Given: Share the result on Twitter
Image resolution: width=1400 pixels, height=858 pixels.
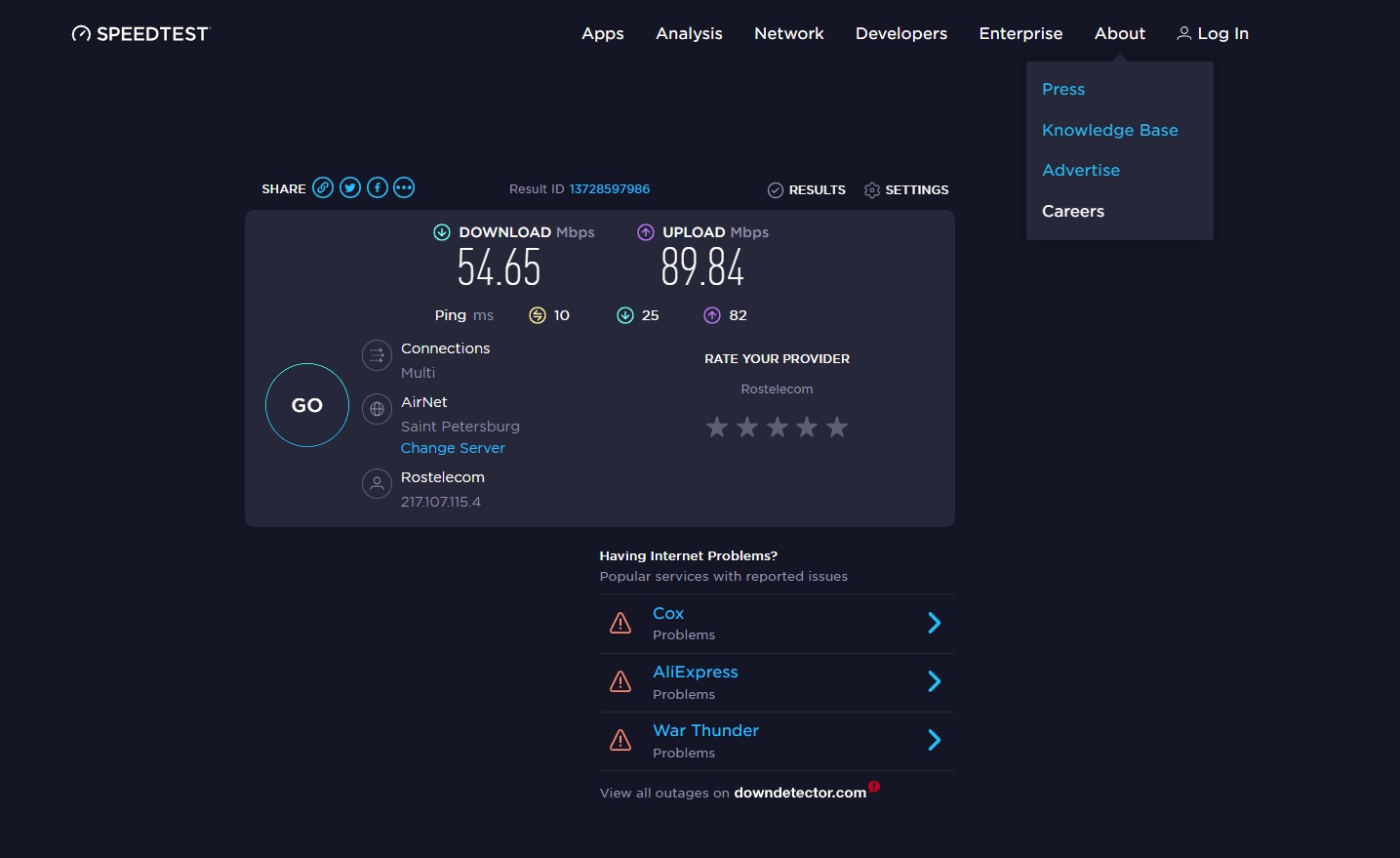Looking at the screenshot, I should pos(350,187).
